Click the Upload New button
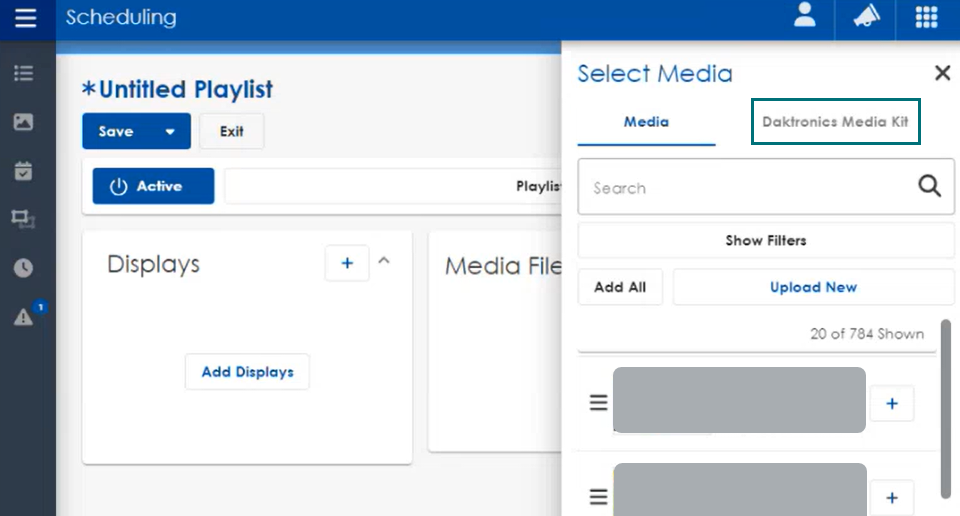Viewport: 960px width, 516px height. pyautogui.click(x=812, y=287)
